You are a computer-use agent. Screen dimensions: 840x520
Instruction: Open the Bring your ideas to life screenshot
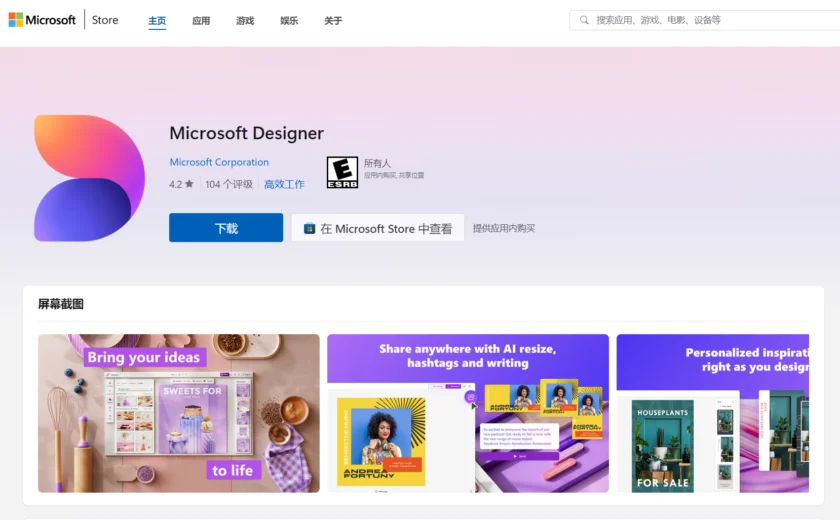click(179, 413)
